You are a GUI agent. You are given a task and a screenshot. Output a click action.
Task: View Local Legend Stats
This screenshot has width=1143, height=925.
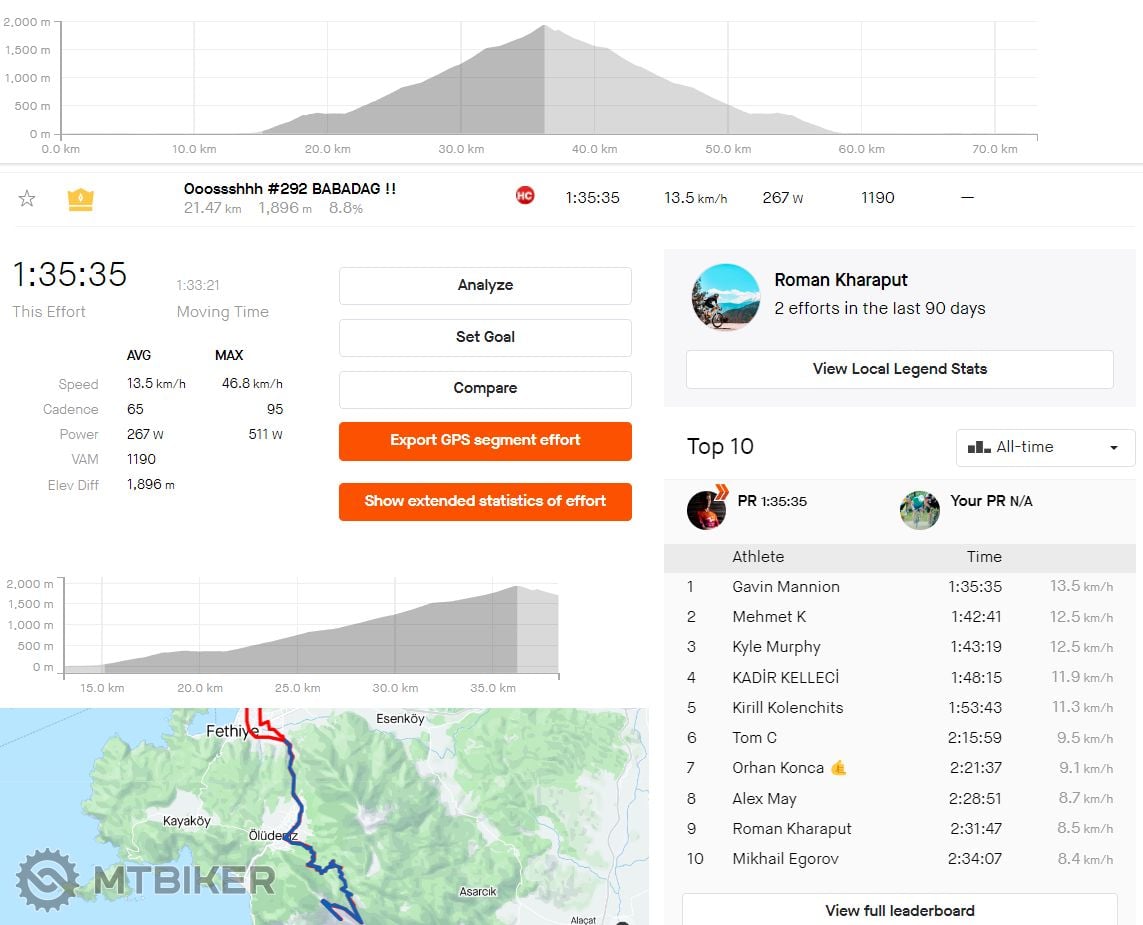coord(899,369)
